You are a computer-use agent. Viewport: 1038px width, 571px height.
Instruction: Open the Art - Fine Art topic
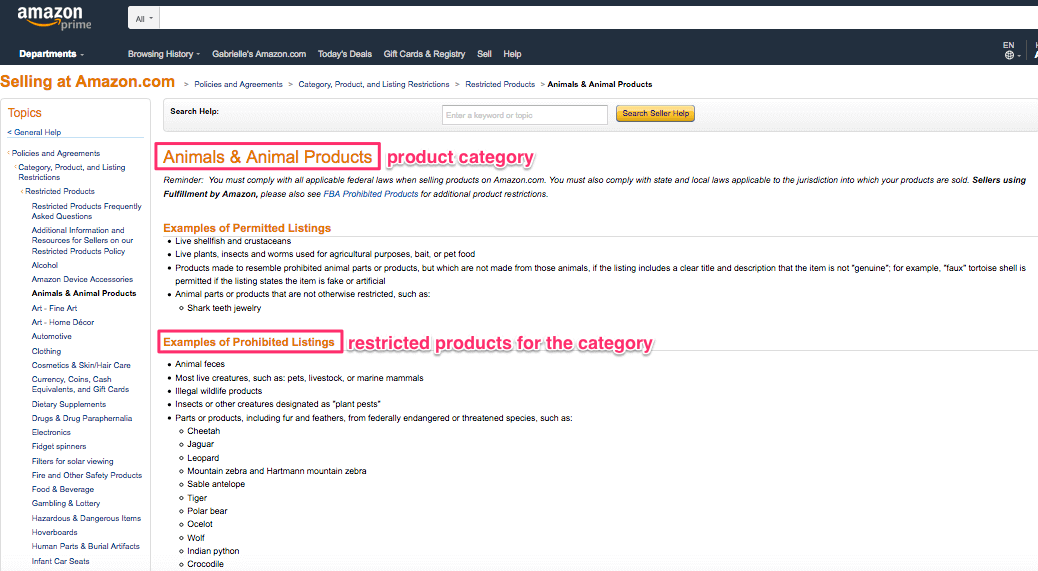coord(54,308)
